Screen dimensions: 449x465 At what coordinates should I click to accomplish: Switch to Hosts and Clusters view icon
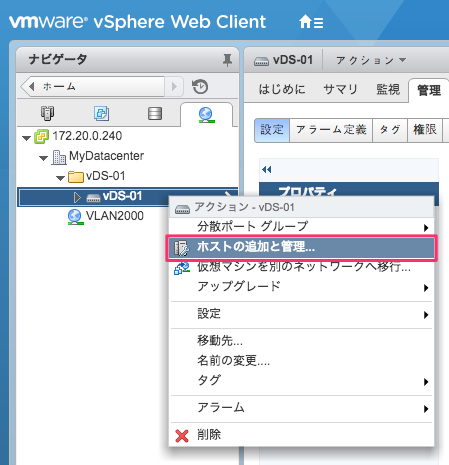47,113
